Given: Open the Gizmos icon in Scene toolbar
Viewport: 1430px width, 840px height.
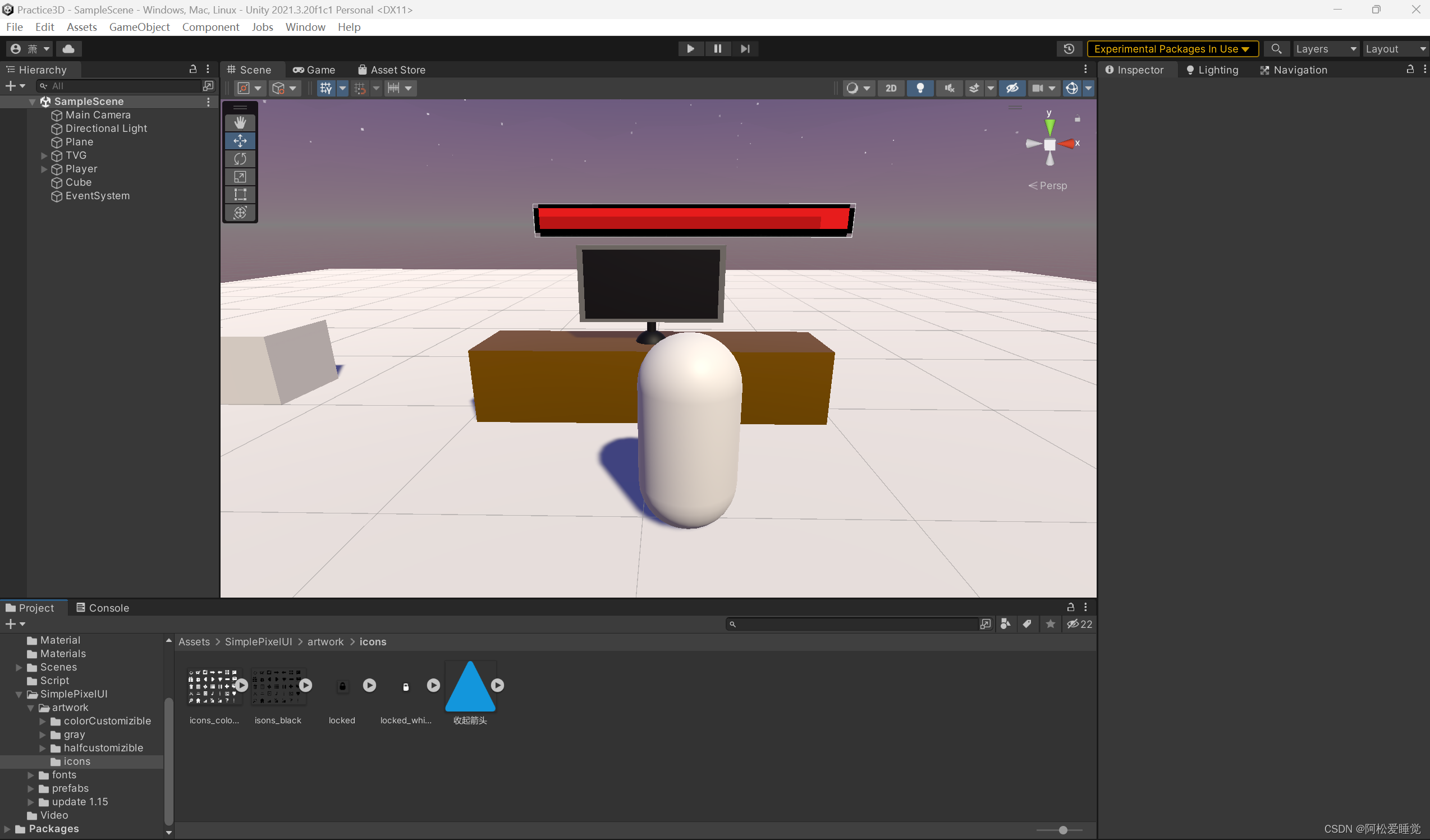Looking at the screenshot, I should click(1072, 88).
